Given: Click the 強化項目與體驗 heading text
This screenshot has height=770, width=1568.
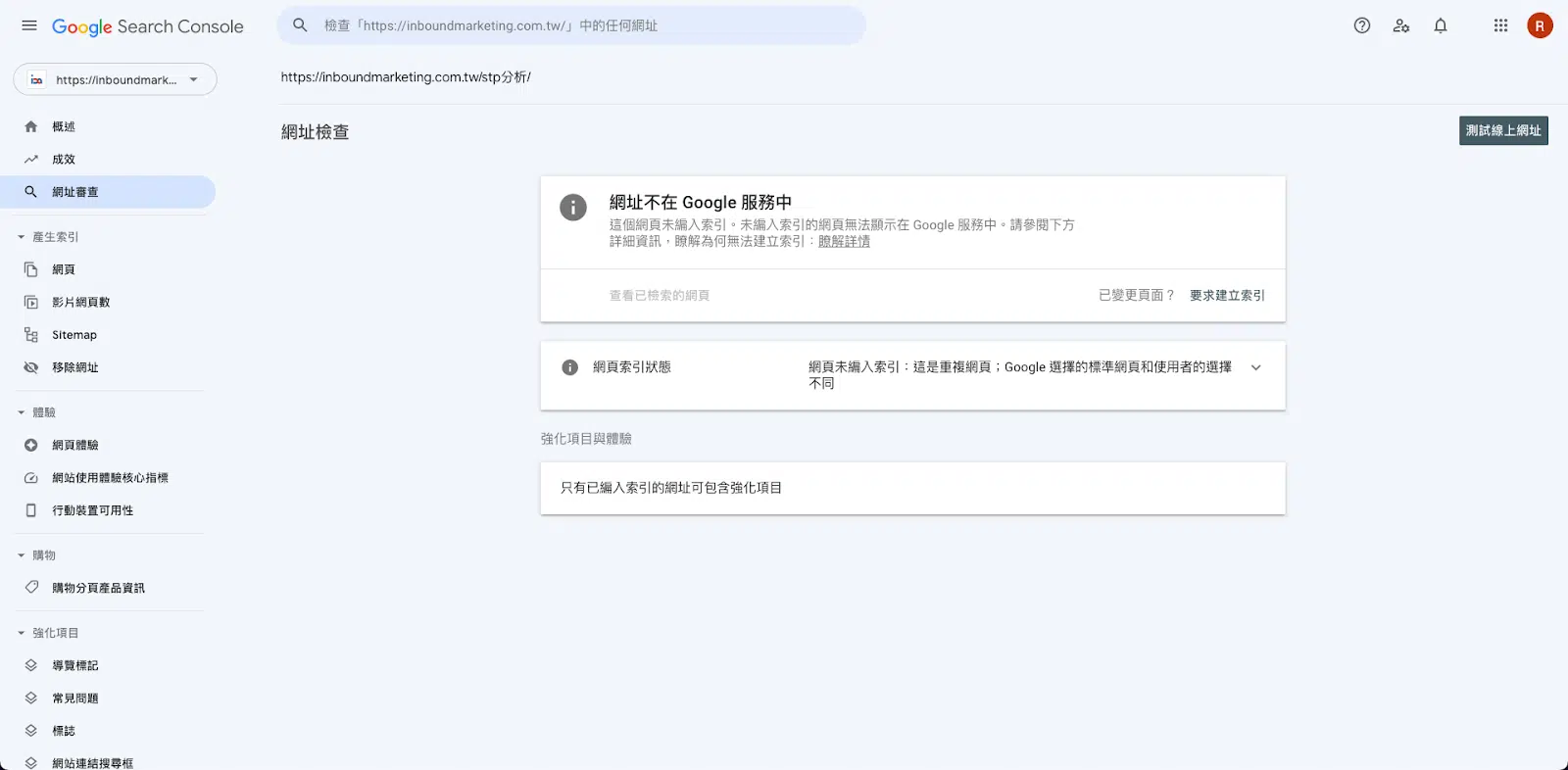Looking at the screenshot, I should pos(586,439).
